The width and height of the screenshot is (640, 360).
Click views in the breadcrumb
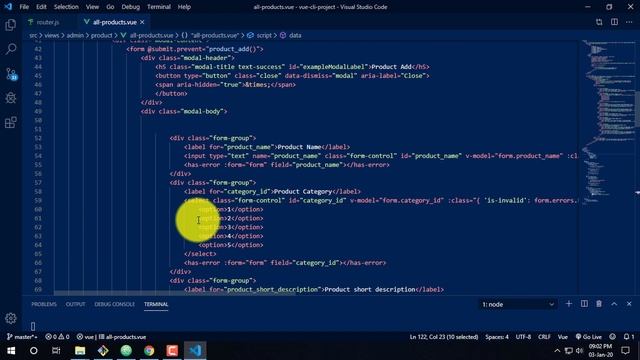(51, 36)
